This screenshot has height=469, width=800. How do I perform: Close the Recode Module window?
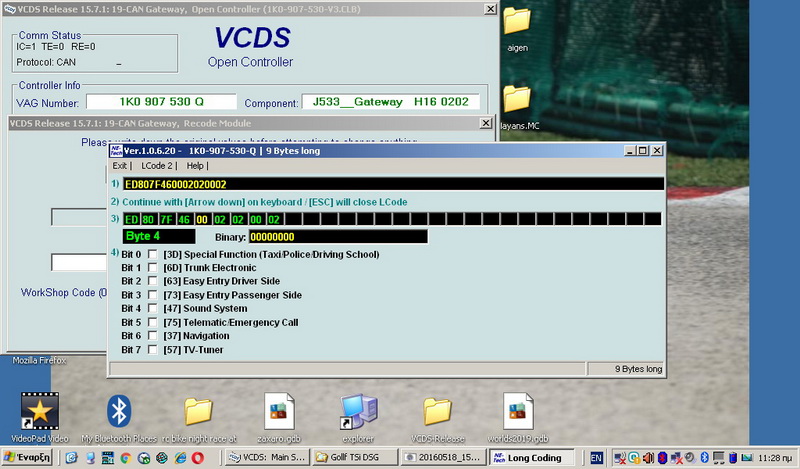pos(486,123)
